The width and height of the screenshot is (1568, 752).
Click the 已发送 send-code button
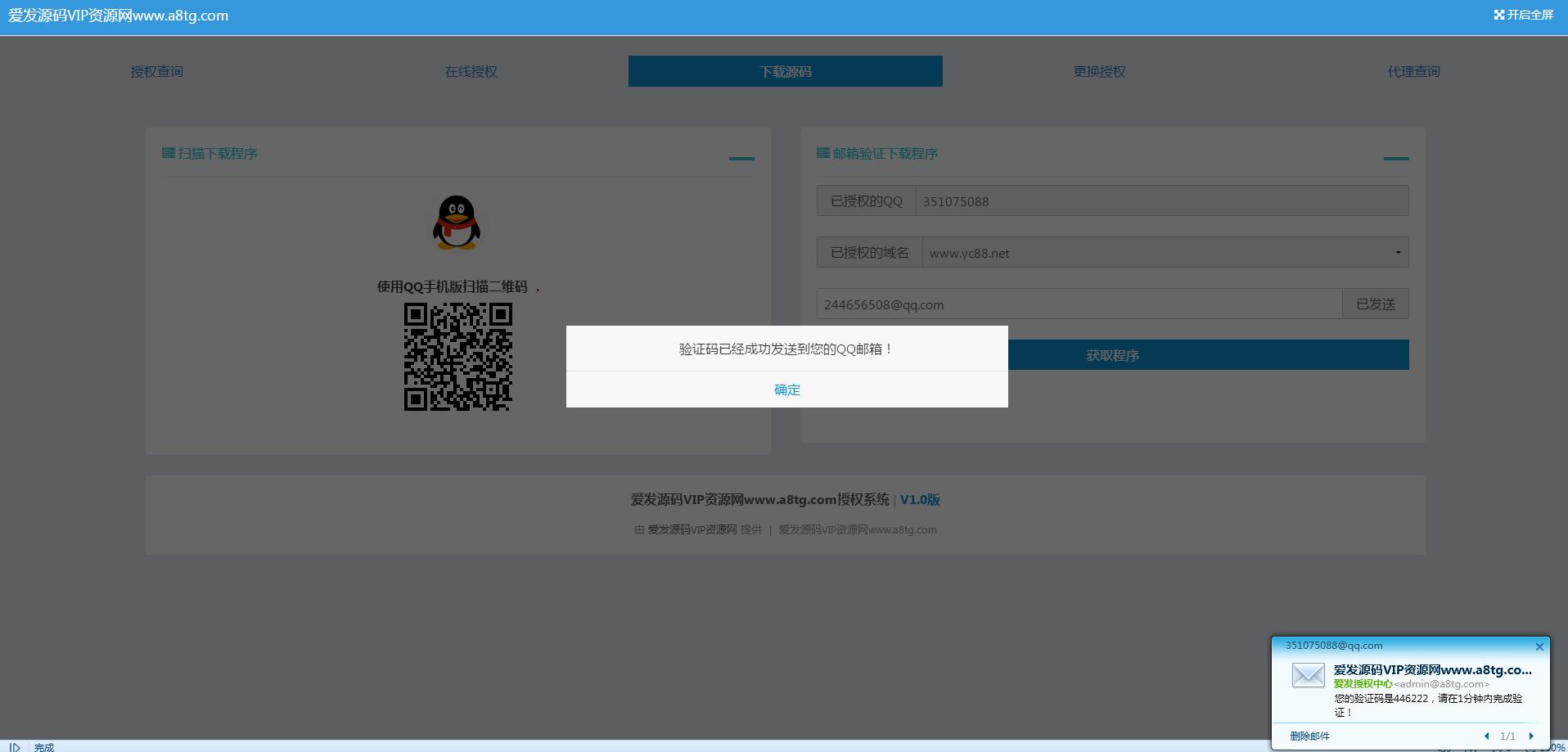pyautogui.click(x=1375, y=304)
